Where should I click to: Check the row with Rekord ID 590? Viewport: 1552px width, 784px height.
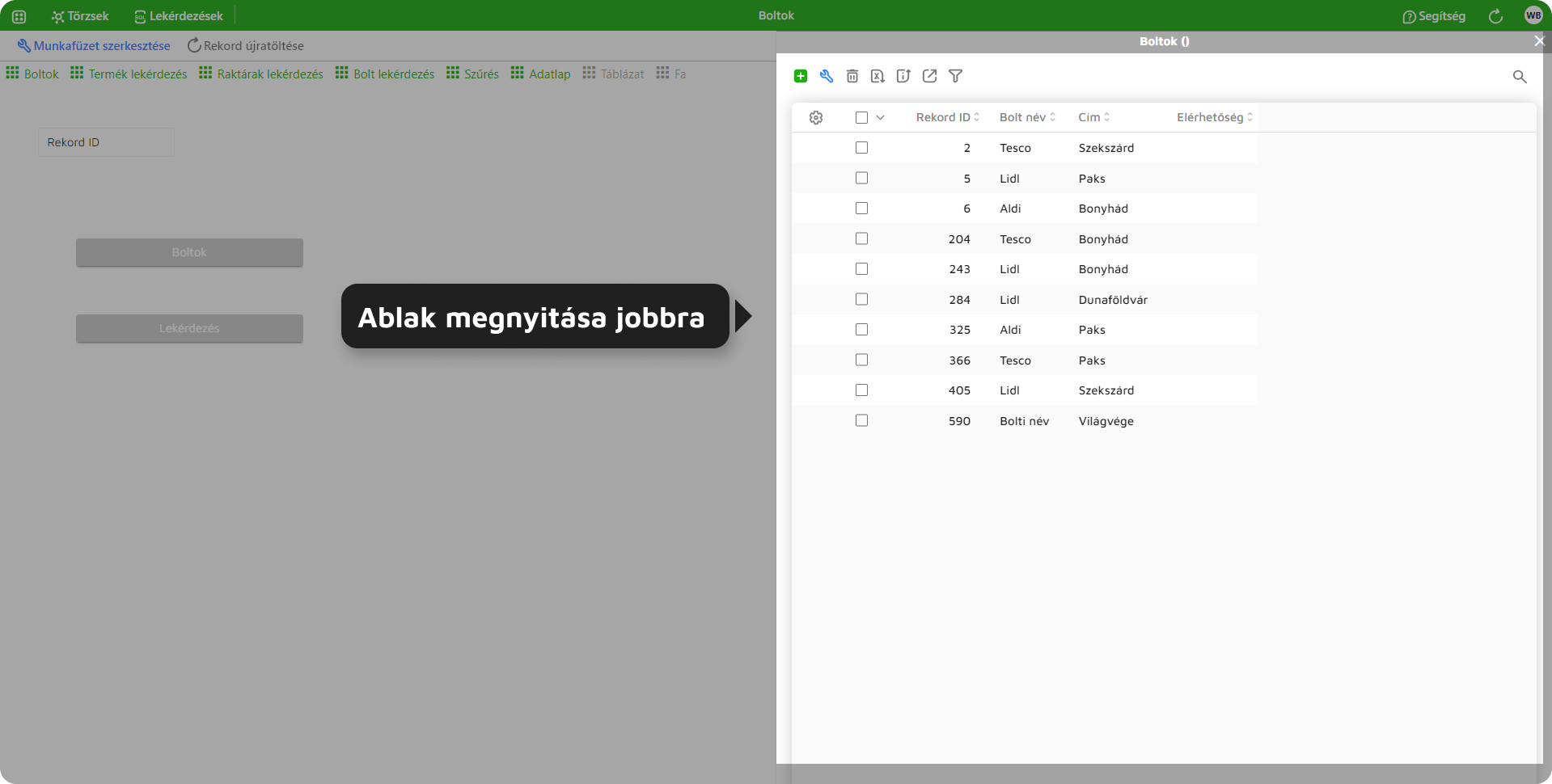[x=861, y=420]
